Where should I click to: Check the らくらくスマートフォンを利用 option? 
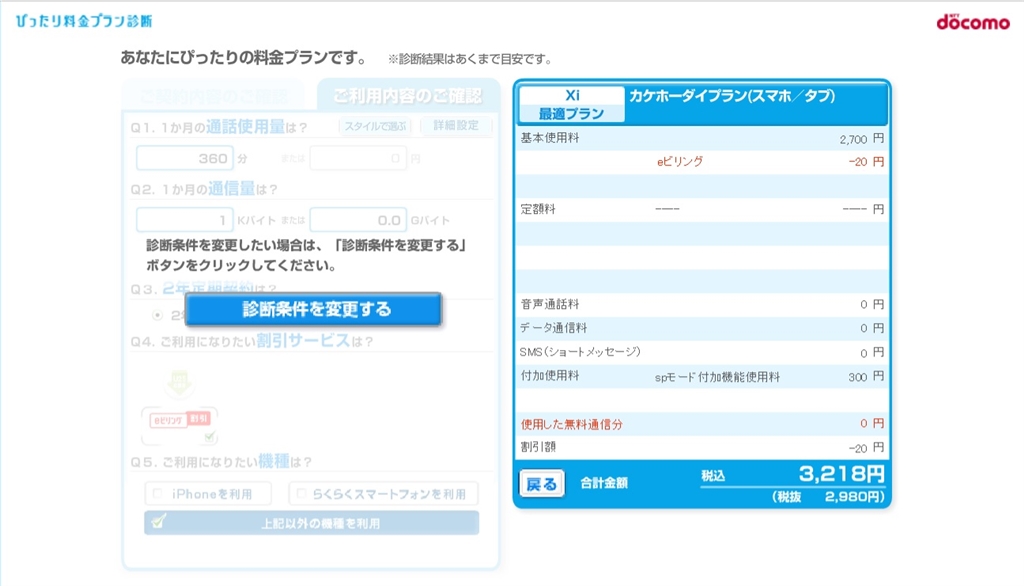pyautogui.click(x=383, y=494)
